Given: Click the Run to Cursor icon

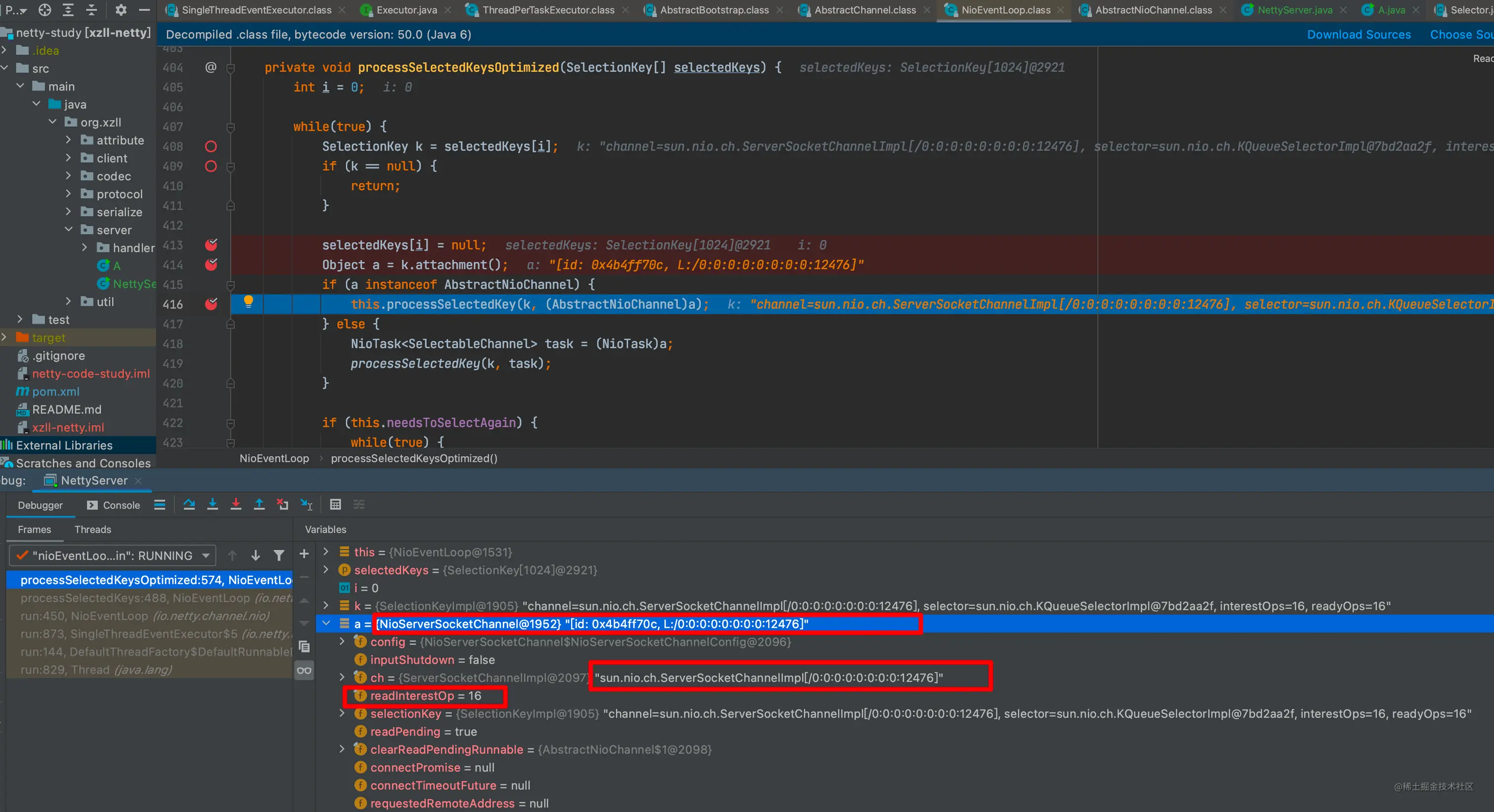Looking at the screenshot, I should click(306, 505).
